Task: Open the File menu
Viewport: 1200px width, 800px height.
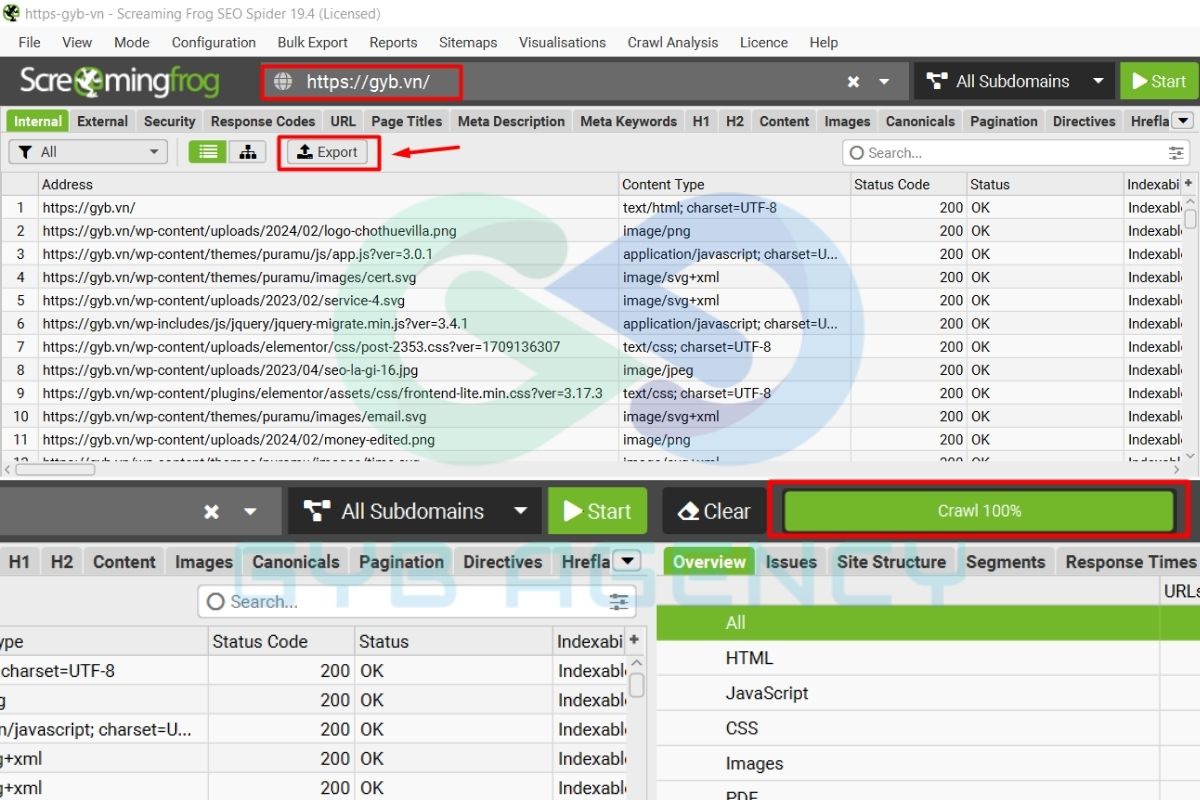Action: point(30,42)
